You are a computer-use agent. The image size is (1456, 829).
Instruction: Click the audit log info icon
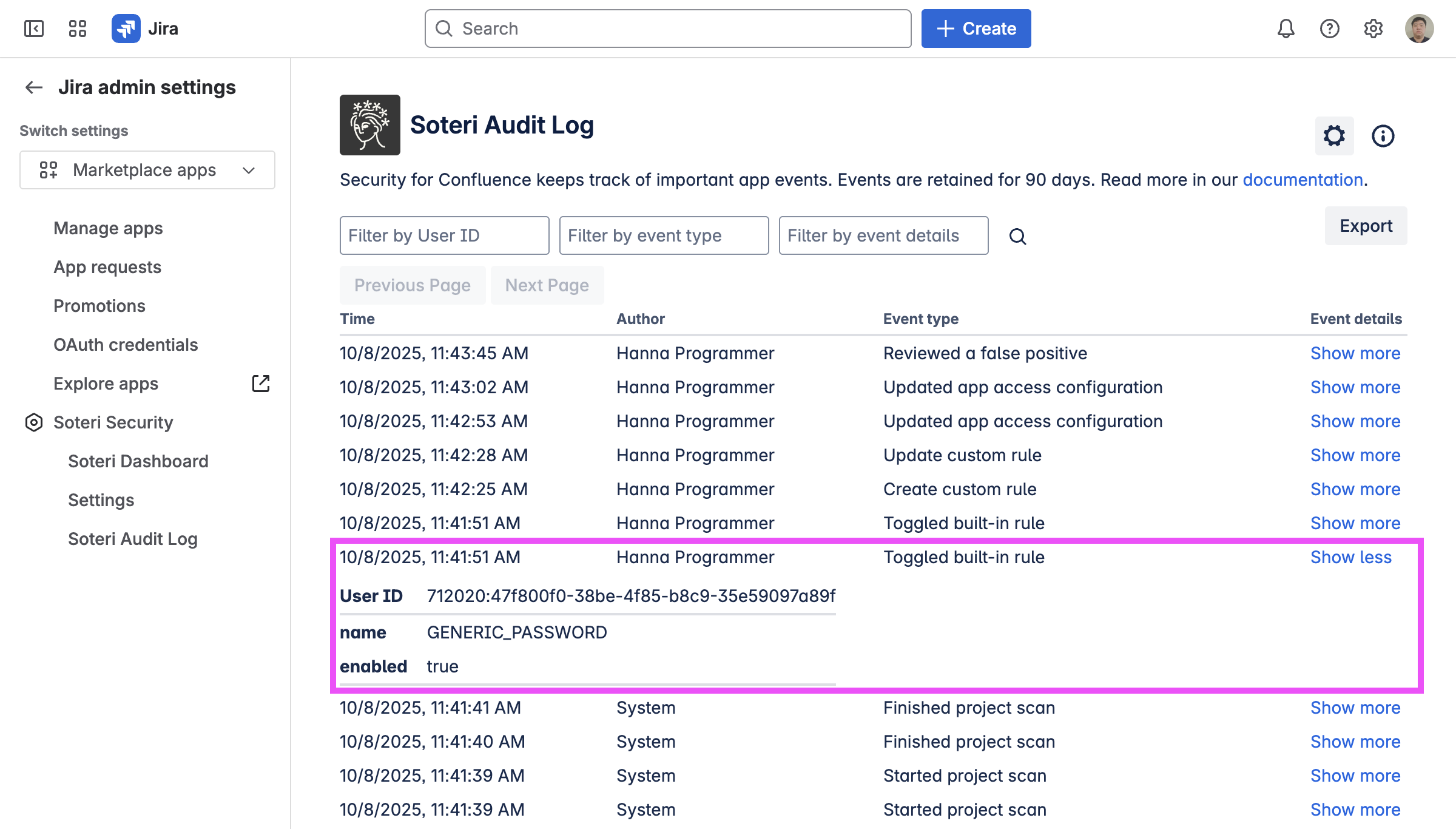1383,136
